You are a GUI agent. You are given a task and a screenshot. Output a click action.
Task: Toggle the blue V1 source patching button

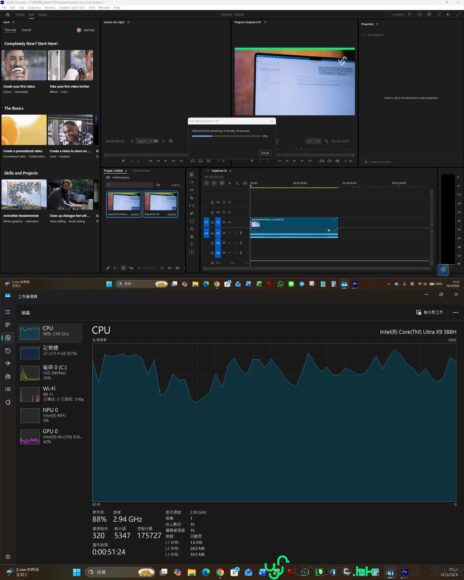click(x=206, y=222)
